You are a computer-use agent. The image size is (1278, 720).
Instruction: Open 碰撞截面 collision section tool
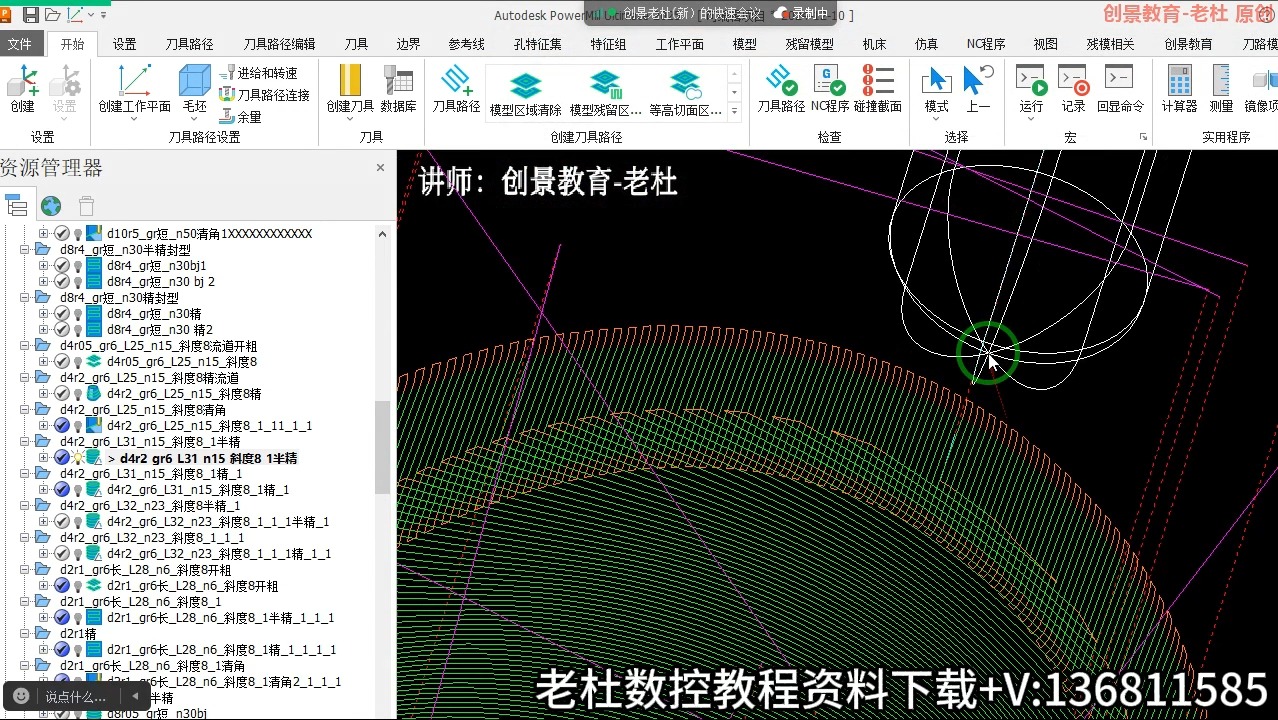point(878,88)
